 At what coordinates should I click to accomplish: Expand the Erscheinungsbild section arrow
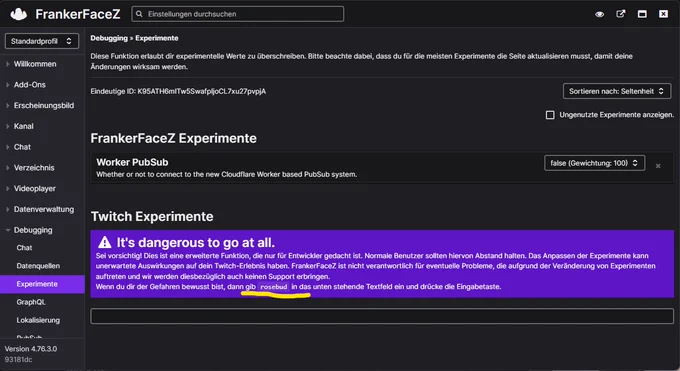7,105
